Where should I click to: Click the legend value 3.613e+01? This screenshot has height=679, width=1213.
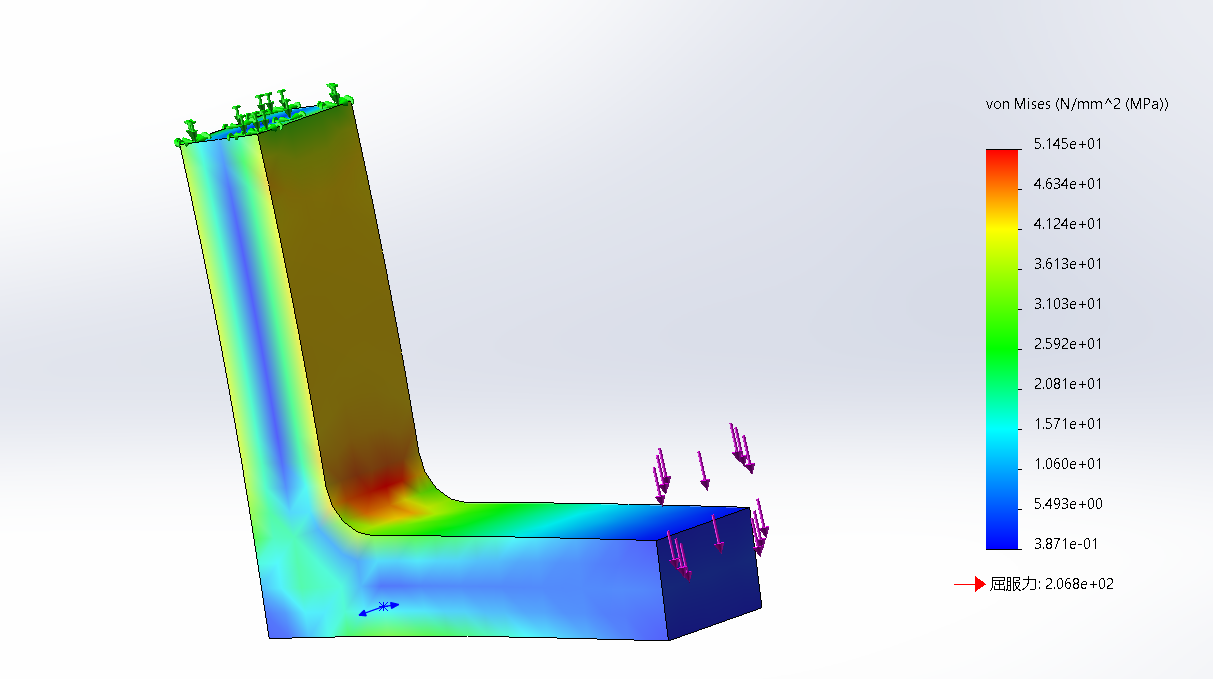click(1067, 264)
